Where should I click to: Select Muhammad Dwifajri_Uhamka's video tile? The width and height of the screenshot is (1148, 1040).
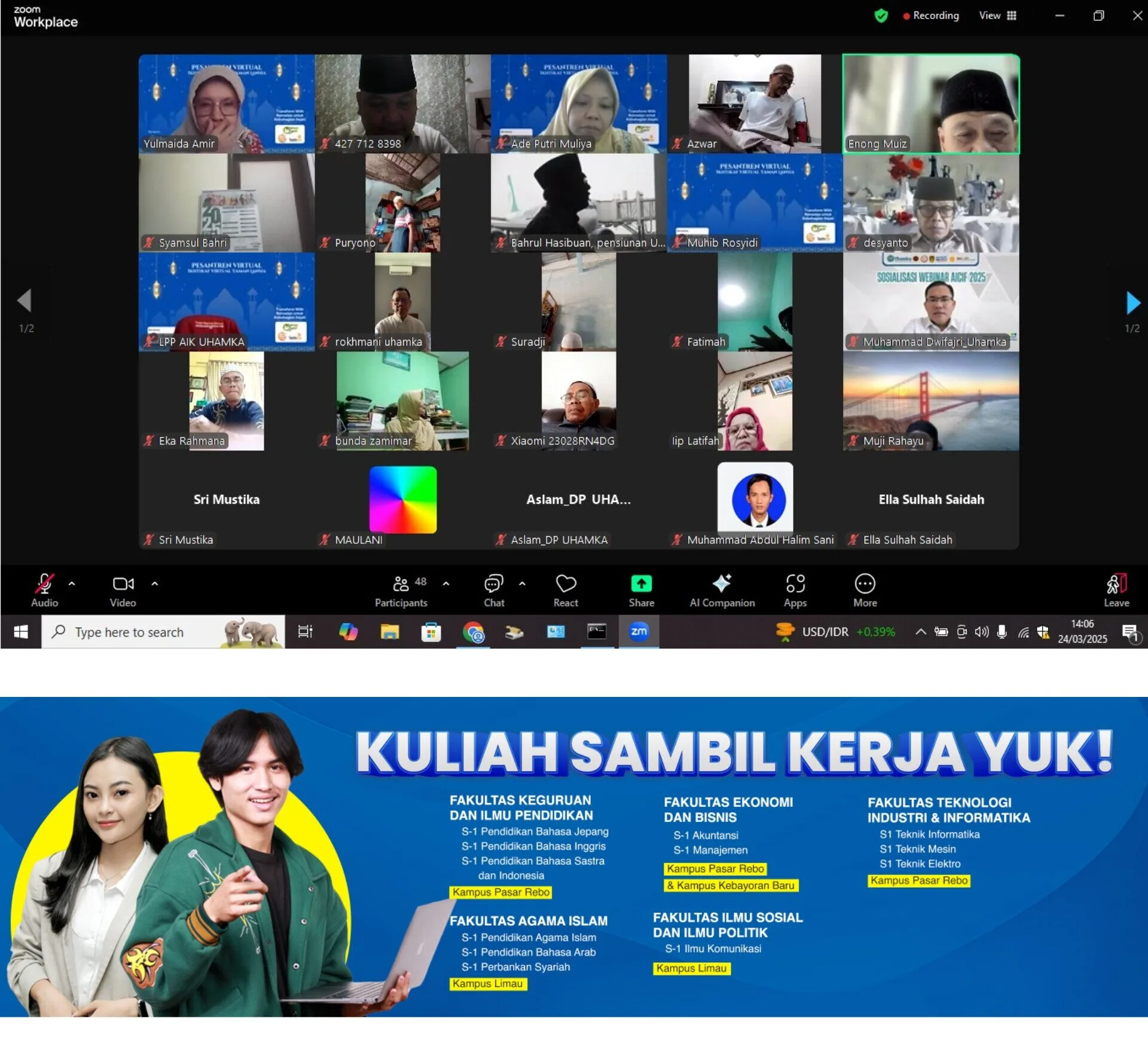click(x=931, y=302)
